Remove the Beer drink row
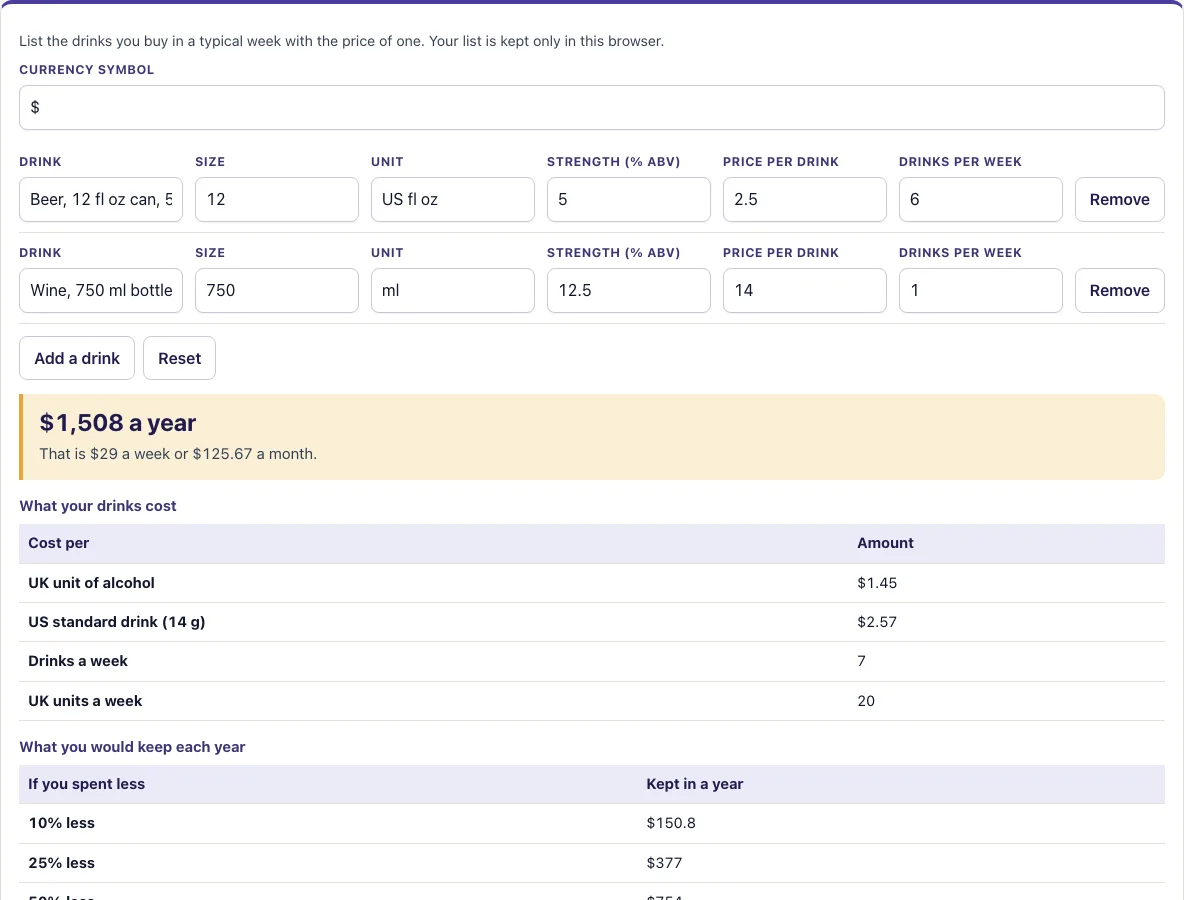 tap(1119, 199)
